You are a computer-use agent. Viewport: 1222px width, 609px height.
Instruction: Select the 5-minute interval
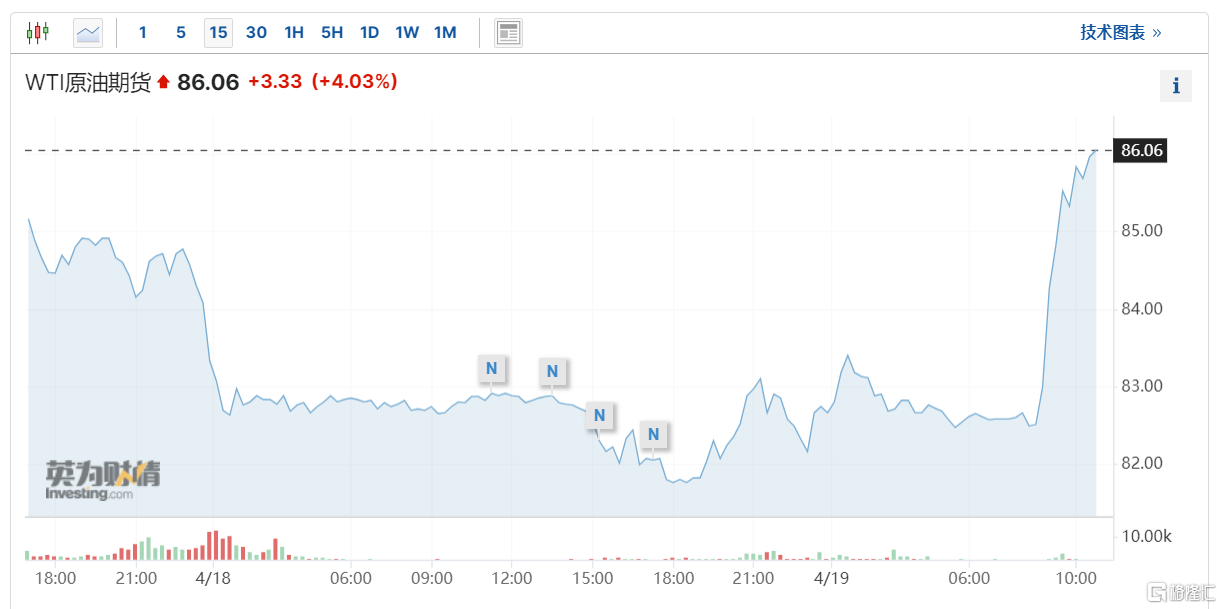click(x=181, y=33)
